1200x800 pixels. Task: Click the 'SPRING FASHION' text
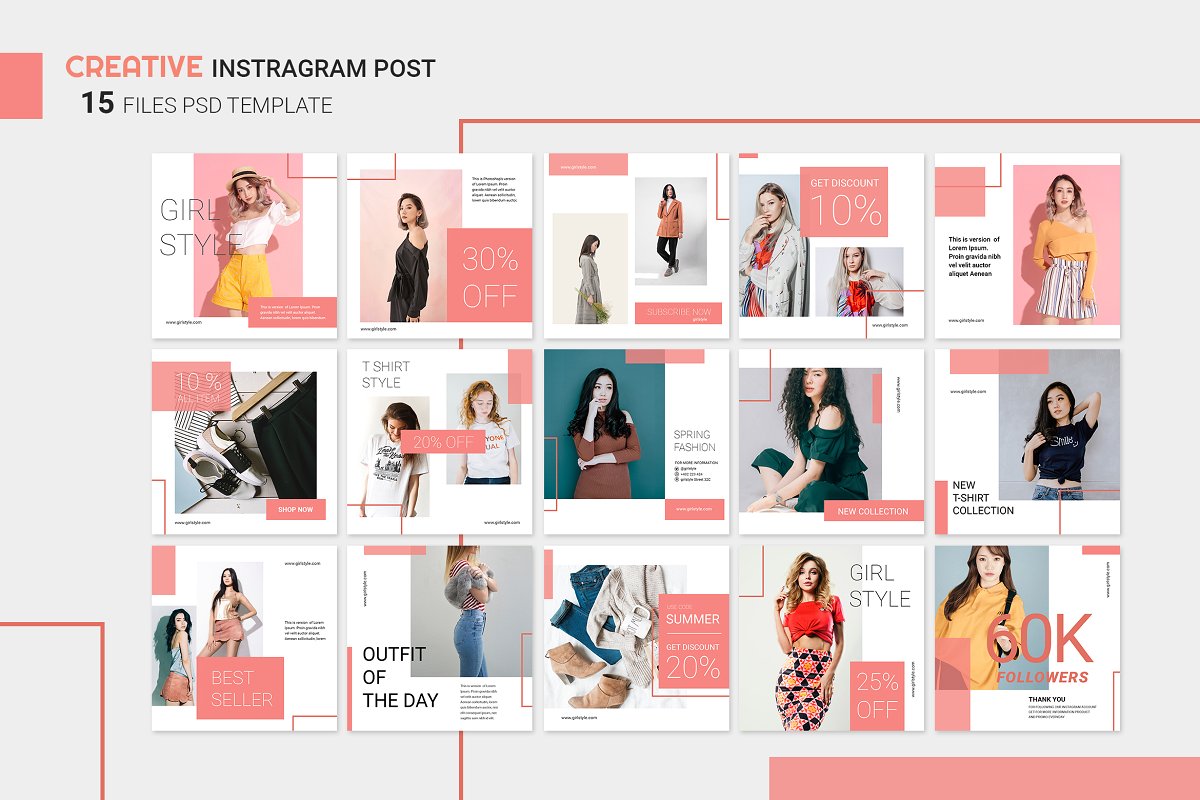tap(694, 441)
